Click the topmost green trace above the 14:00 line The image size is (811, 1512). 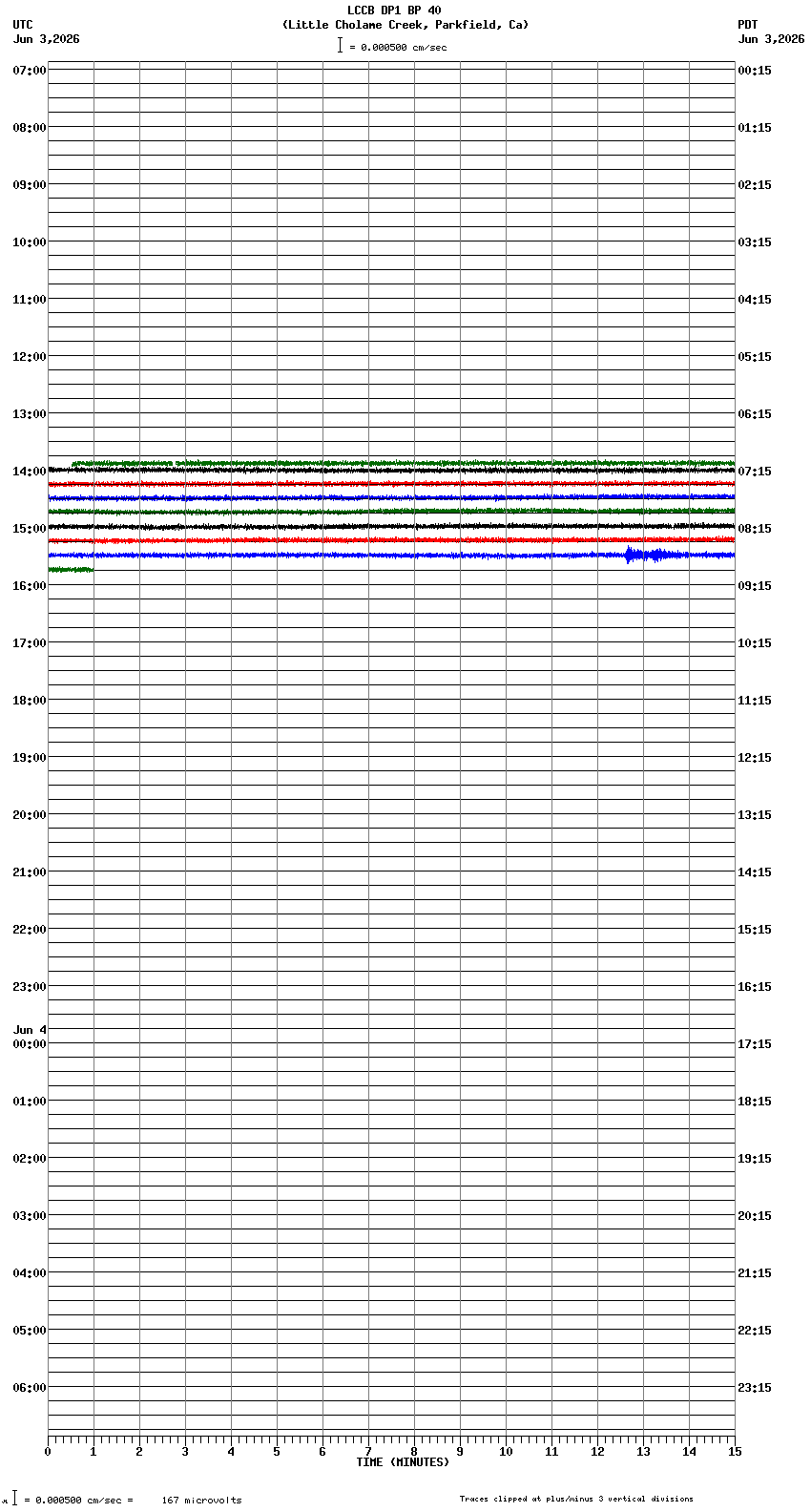(403, 463)
